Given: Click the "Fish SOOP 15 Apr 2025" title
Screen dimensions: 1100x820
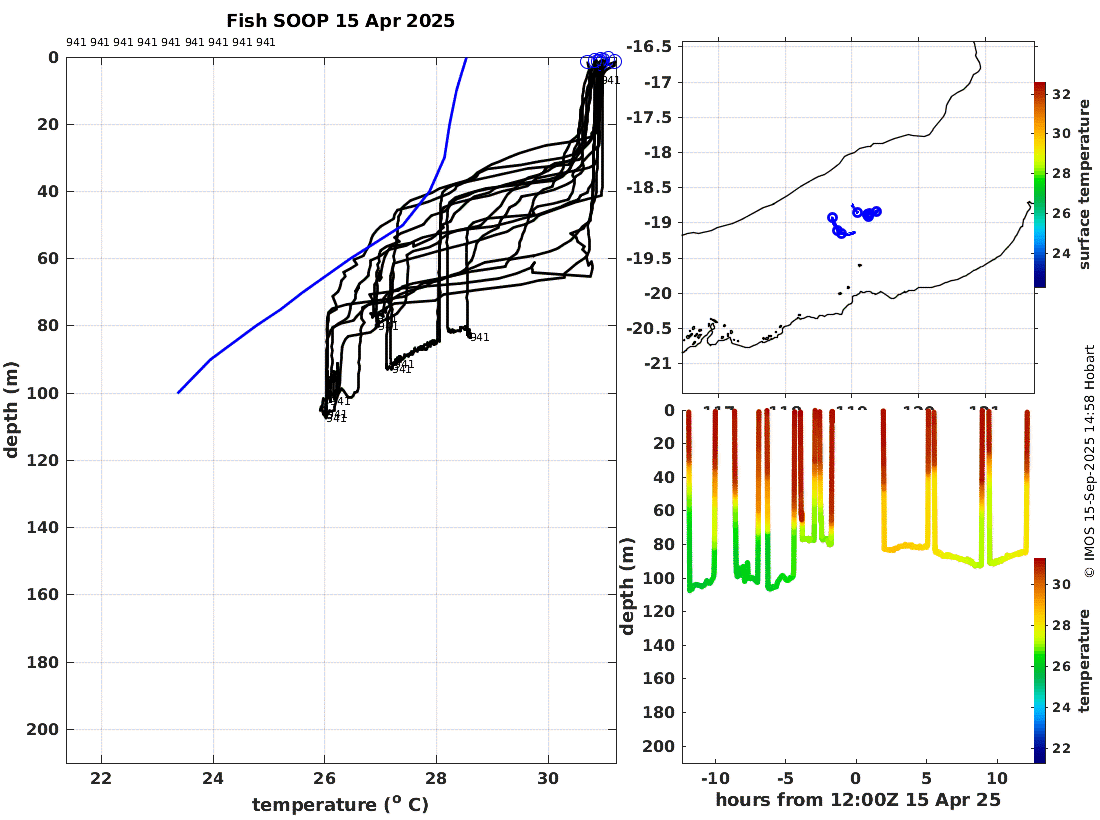Looking at the screenshot, I should click(x=340, y=21).
